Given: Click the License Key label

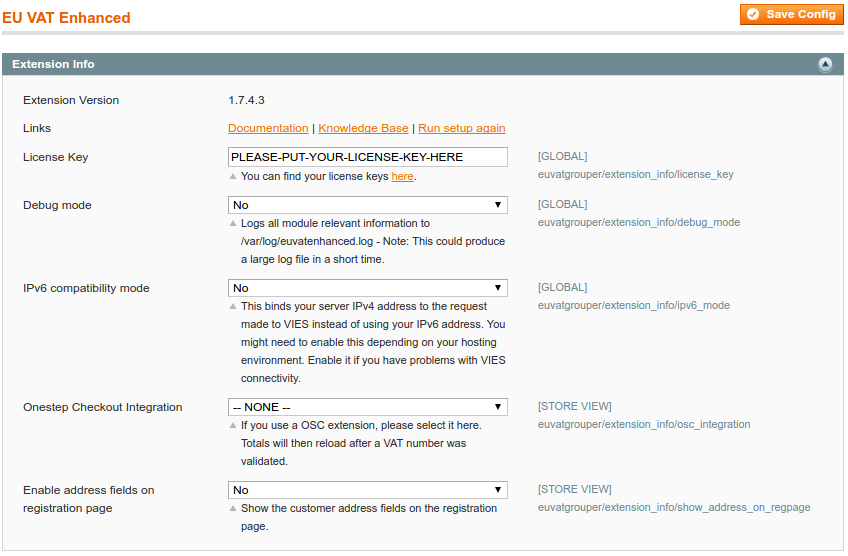Looking at the screenshot, I should [x=56, y=157].
